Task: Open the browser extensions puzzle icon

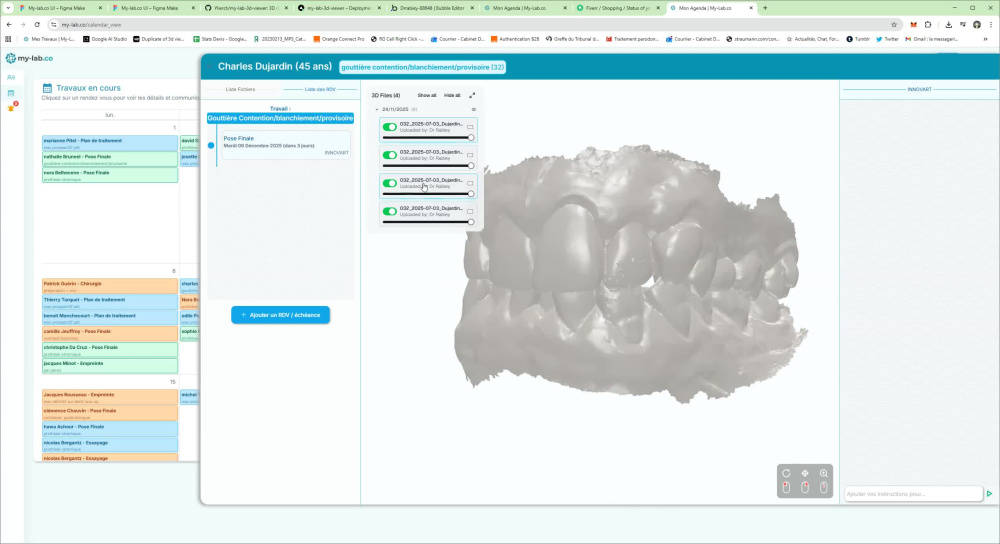Action: [x=928, y=24]
